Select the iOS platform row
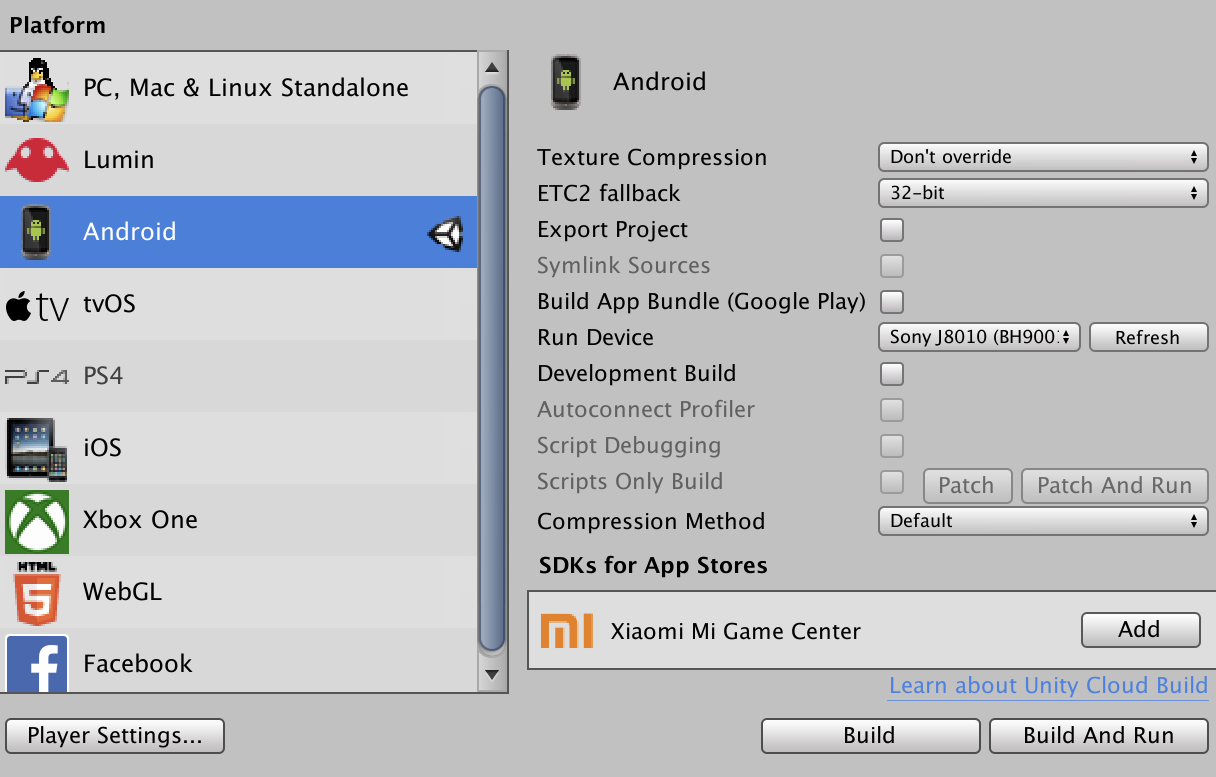 (239, 448)
